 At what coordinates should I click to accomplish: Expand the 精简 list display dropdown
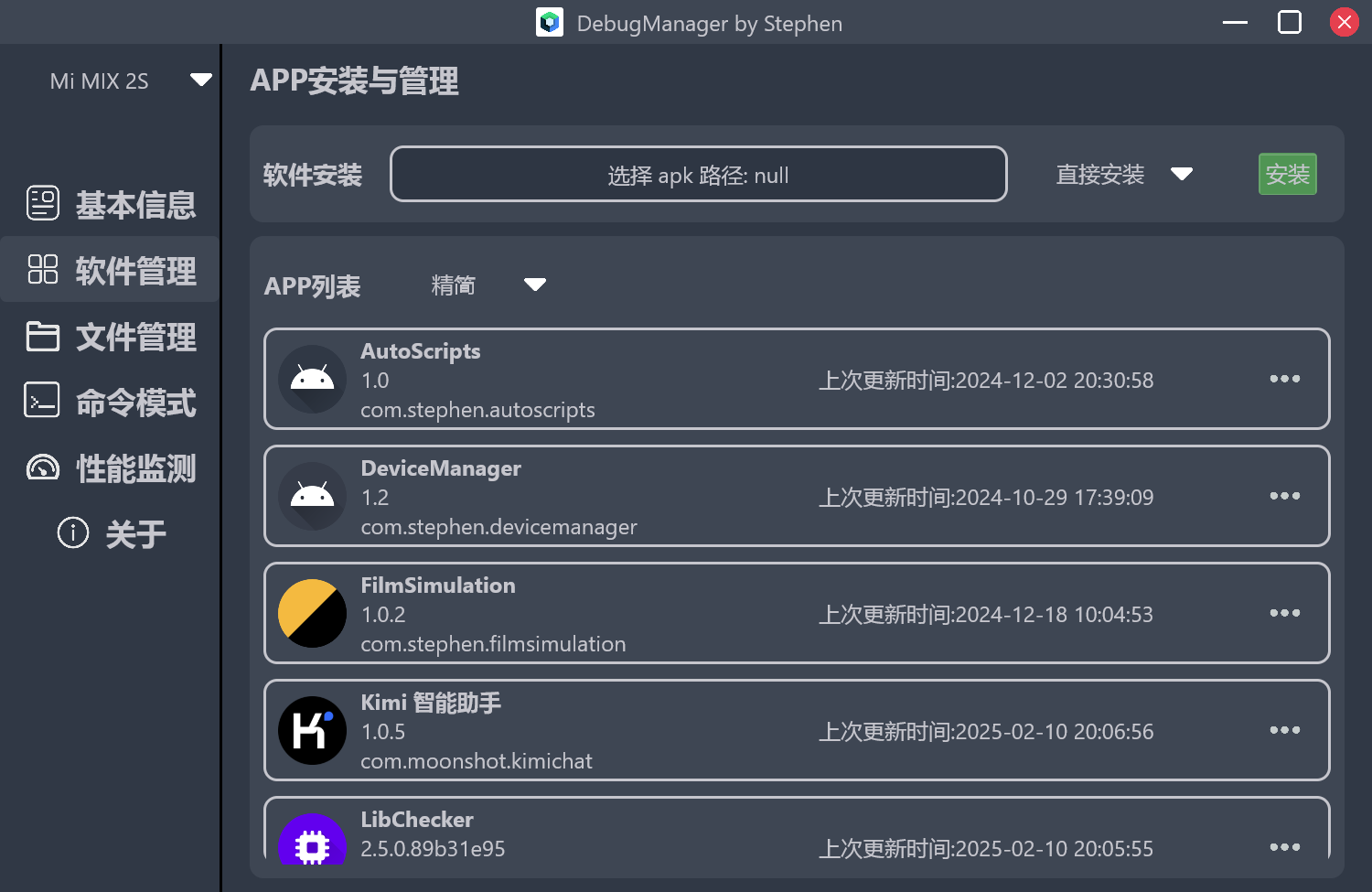click(x=535, y=285)
